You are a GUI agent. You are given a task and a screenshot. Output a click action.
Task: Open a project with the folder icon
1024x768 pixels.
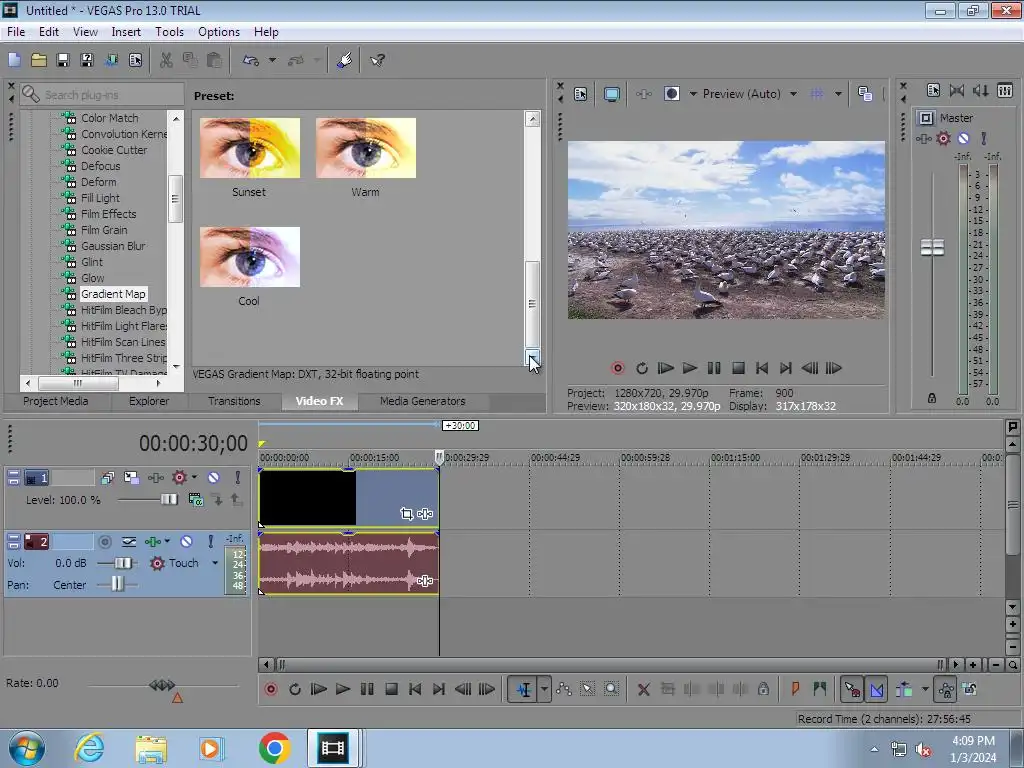pyautogui.click(x=39, y=60)
